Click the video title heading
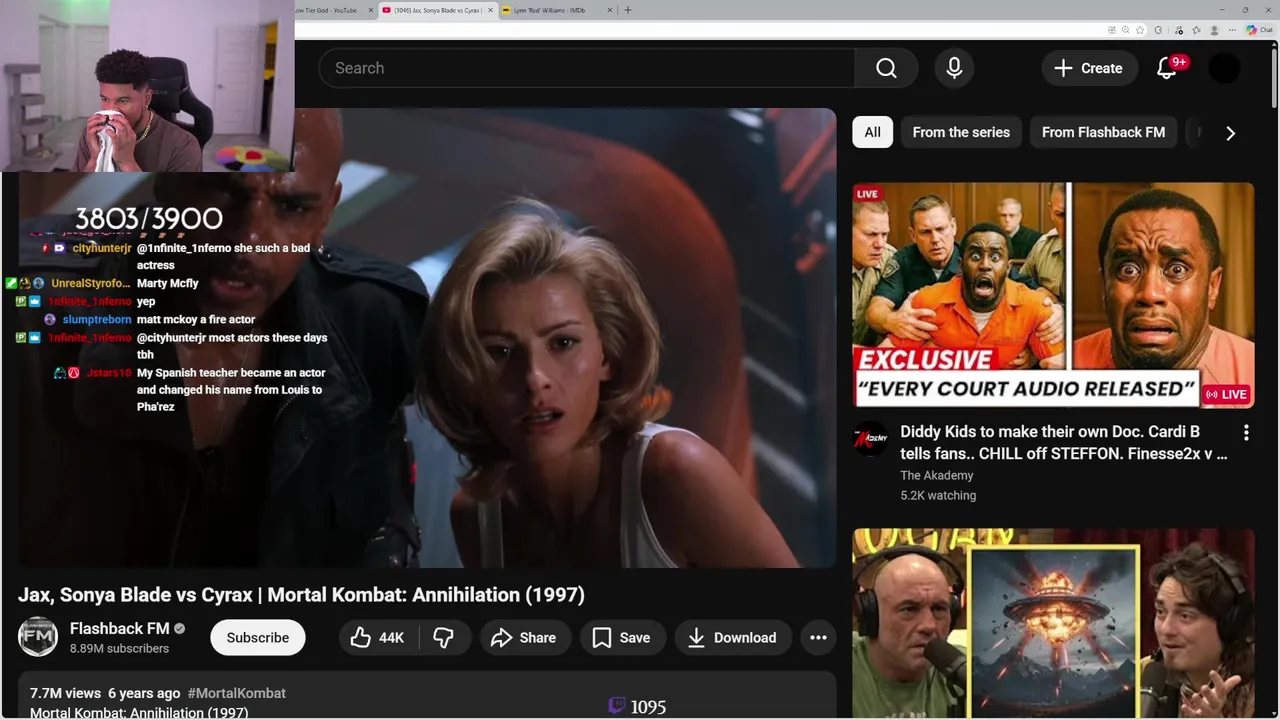 301,595
